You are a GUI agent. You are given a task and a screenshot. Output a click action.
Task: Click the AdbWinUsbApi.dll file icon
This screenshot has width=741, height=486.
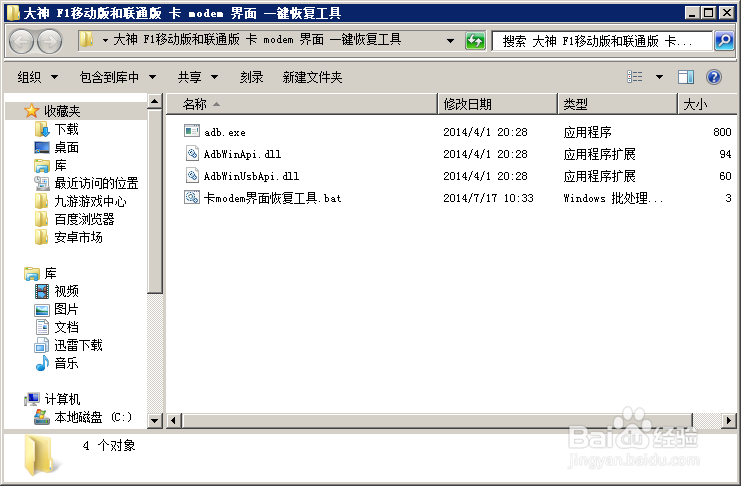tap(191, 175)
